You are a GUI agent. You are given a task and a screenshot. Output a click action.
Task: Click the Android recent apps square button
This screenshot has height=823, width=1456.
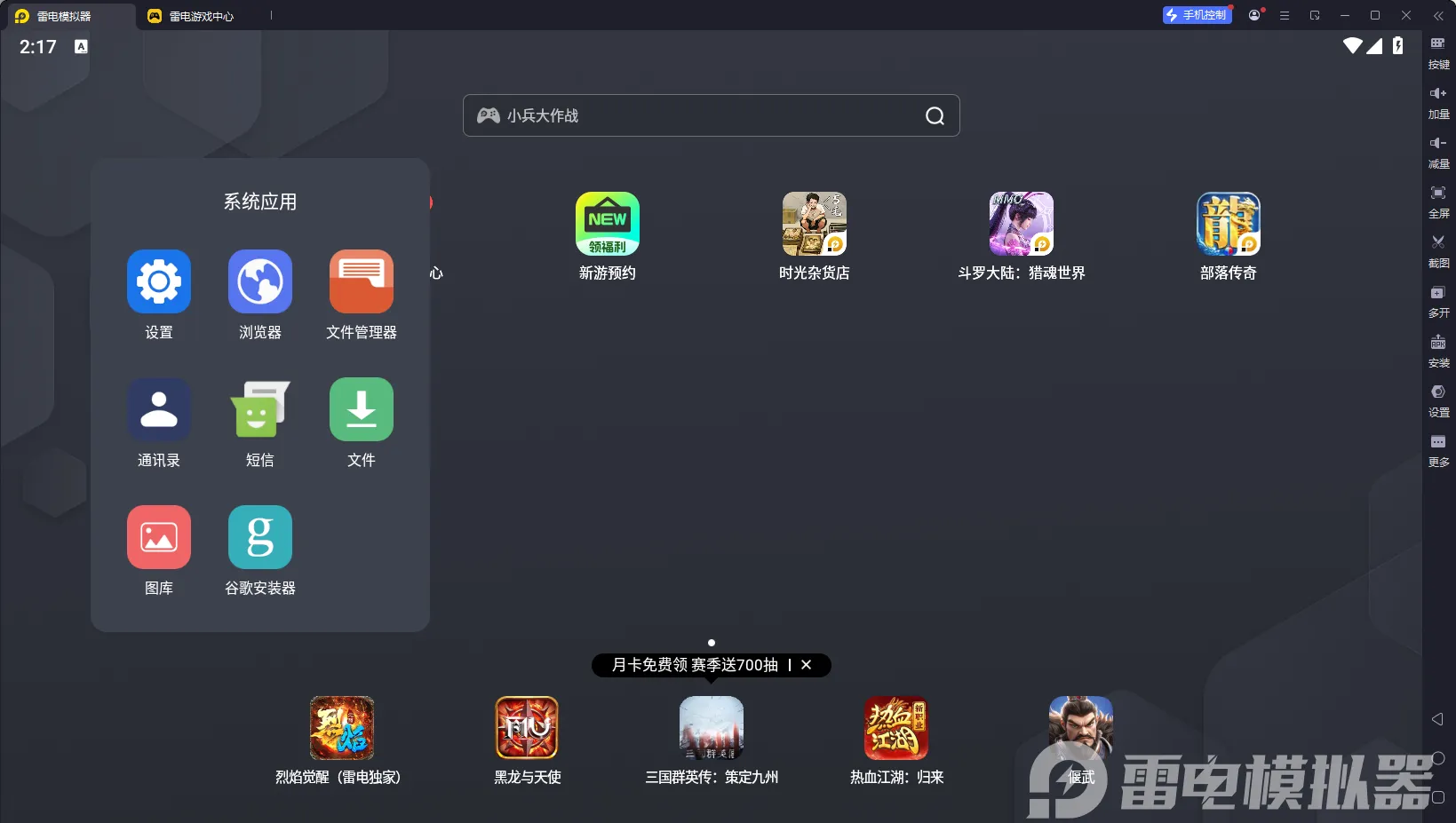(1438, 797)
